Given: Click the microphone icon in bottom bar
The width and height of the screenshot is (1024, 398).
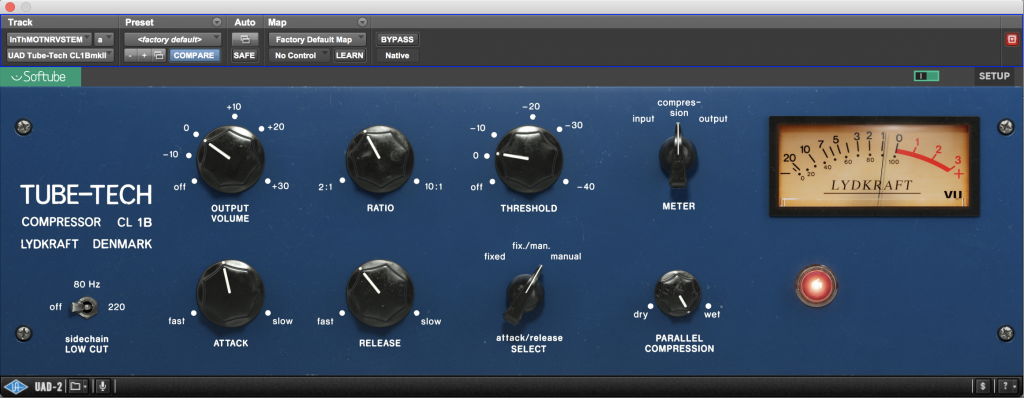Looking at the screenshot, I should pos(103,386).
